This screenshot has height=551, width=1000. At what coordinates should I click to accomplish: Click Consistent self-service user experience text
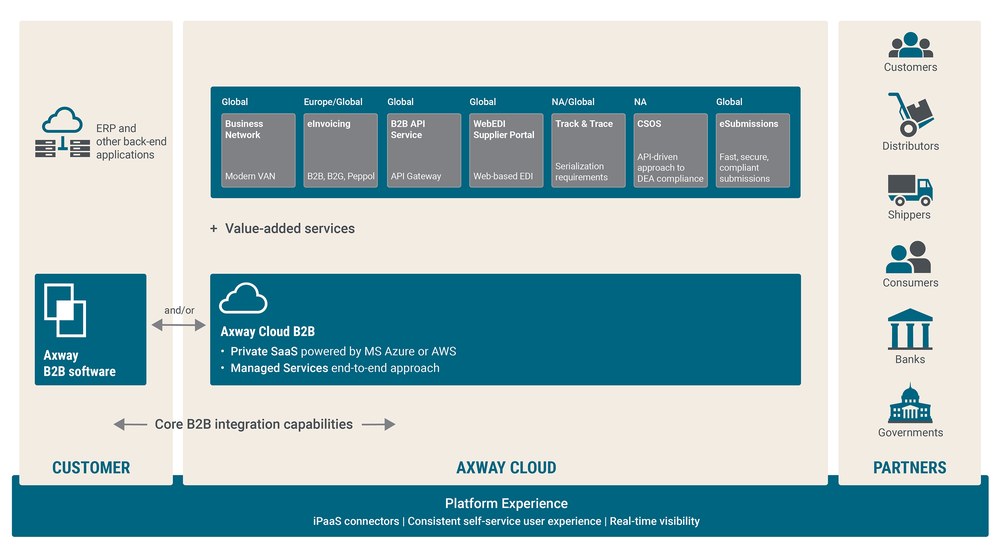click(504, 521)
